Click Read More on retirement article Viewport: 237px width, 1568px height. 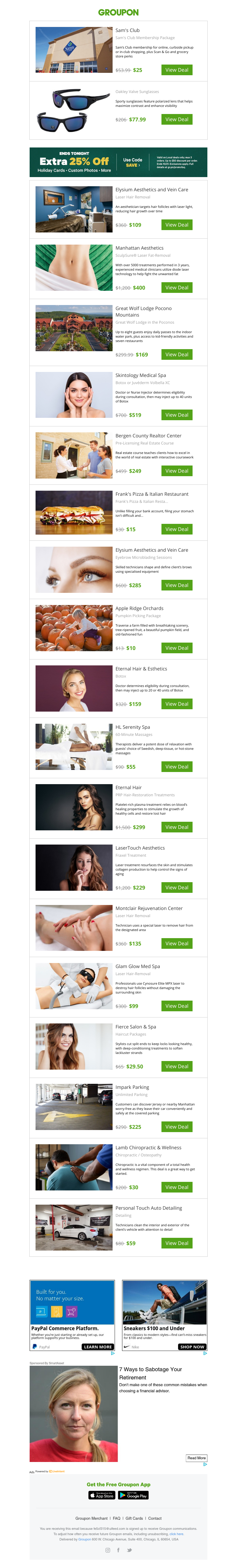coord(197,1458)
